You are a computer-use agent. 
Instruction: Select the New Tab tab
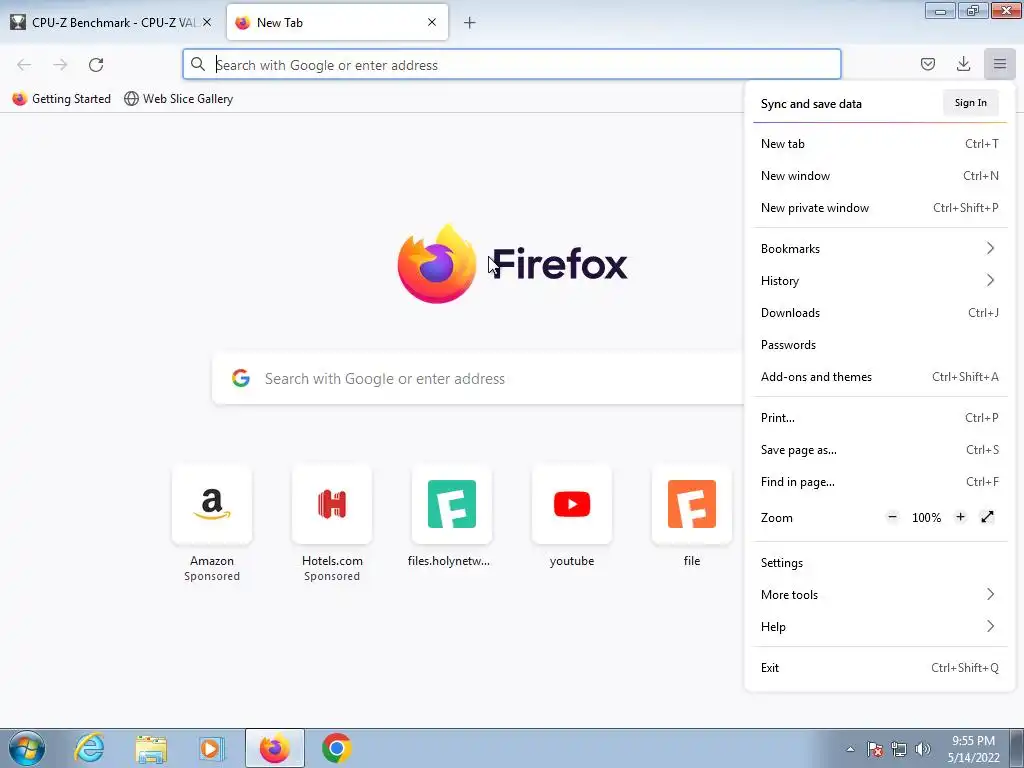(x=337, y=22)
